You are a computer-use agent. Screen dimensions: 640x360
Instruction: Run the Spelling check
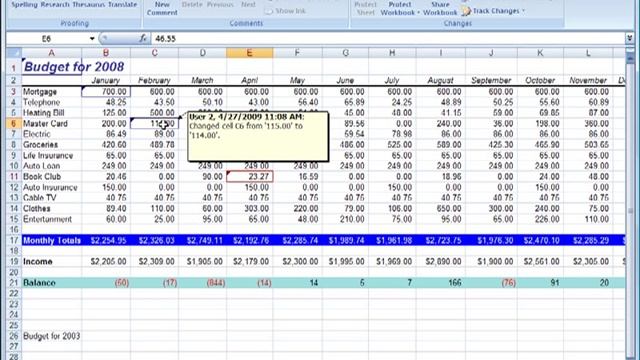[x=24, y=4]
